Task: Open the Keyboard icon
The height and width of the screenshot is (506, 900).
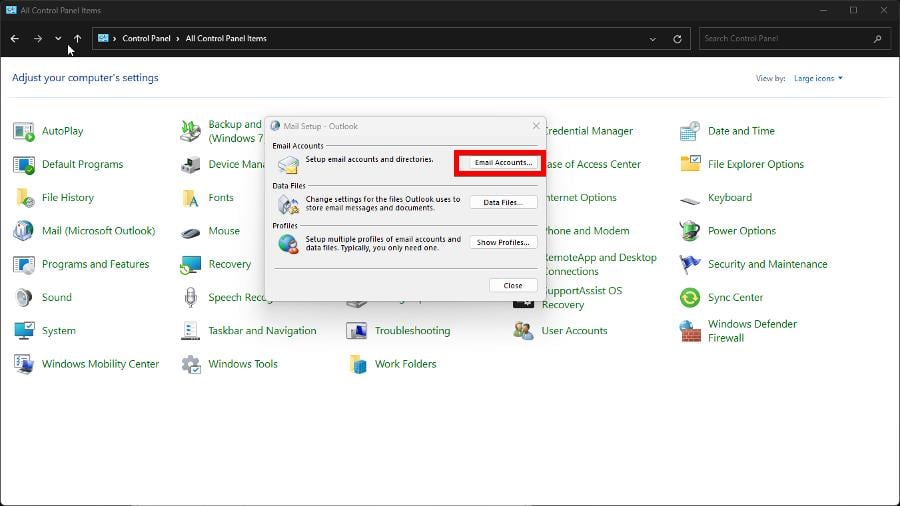Action: tap(690, 199)
